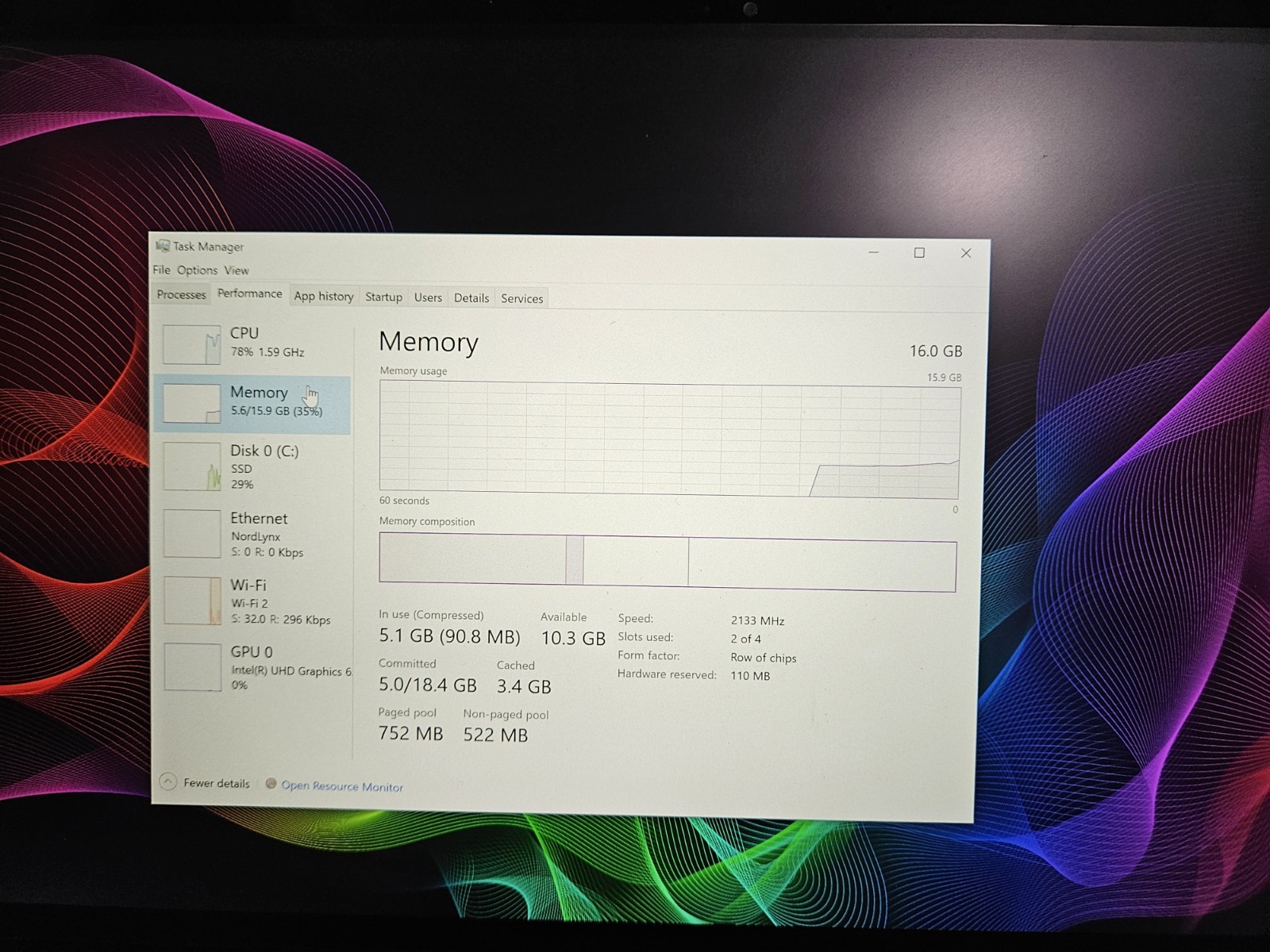Click the 5.6/15.9 GB (35%) memory text
The width and height of the screenshot is (1270, 952).
pos(276,411)
